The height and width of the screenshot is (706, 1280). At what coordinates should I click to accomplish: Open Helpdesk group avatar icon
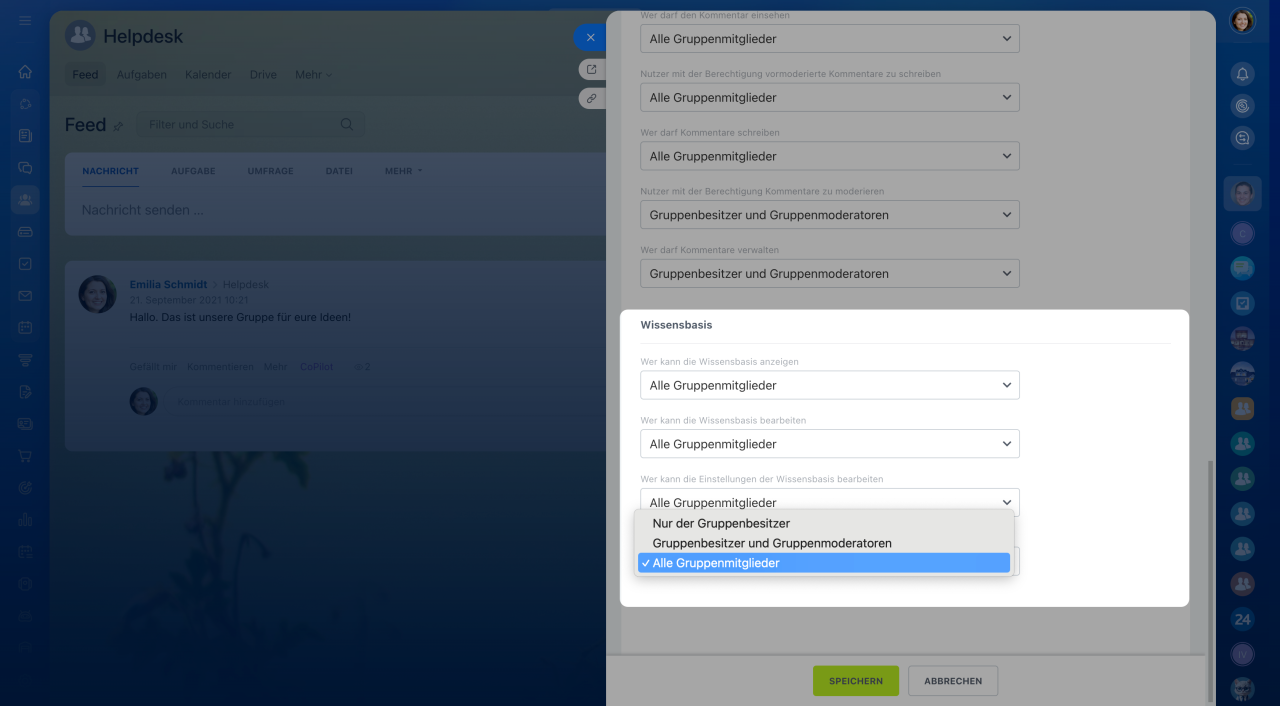[80, 36]
